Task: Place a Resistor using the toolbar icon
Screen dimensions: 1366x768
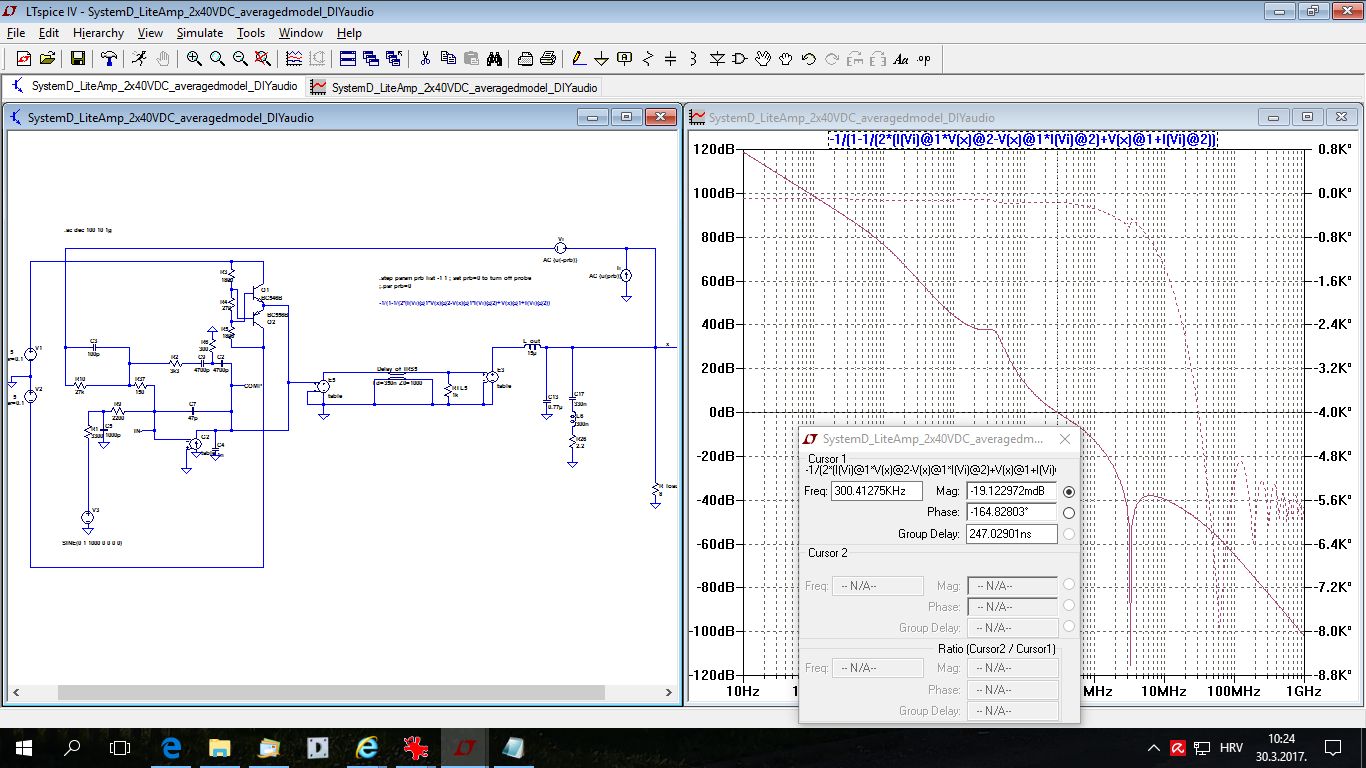Action: coord(648,59)
